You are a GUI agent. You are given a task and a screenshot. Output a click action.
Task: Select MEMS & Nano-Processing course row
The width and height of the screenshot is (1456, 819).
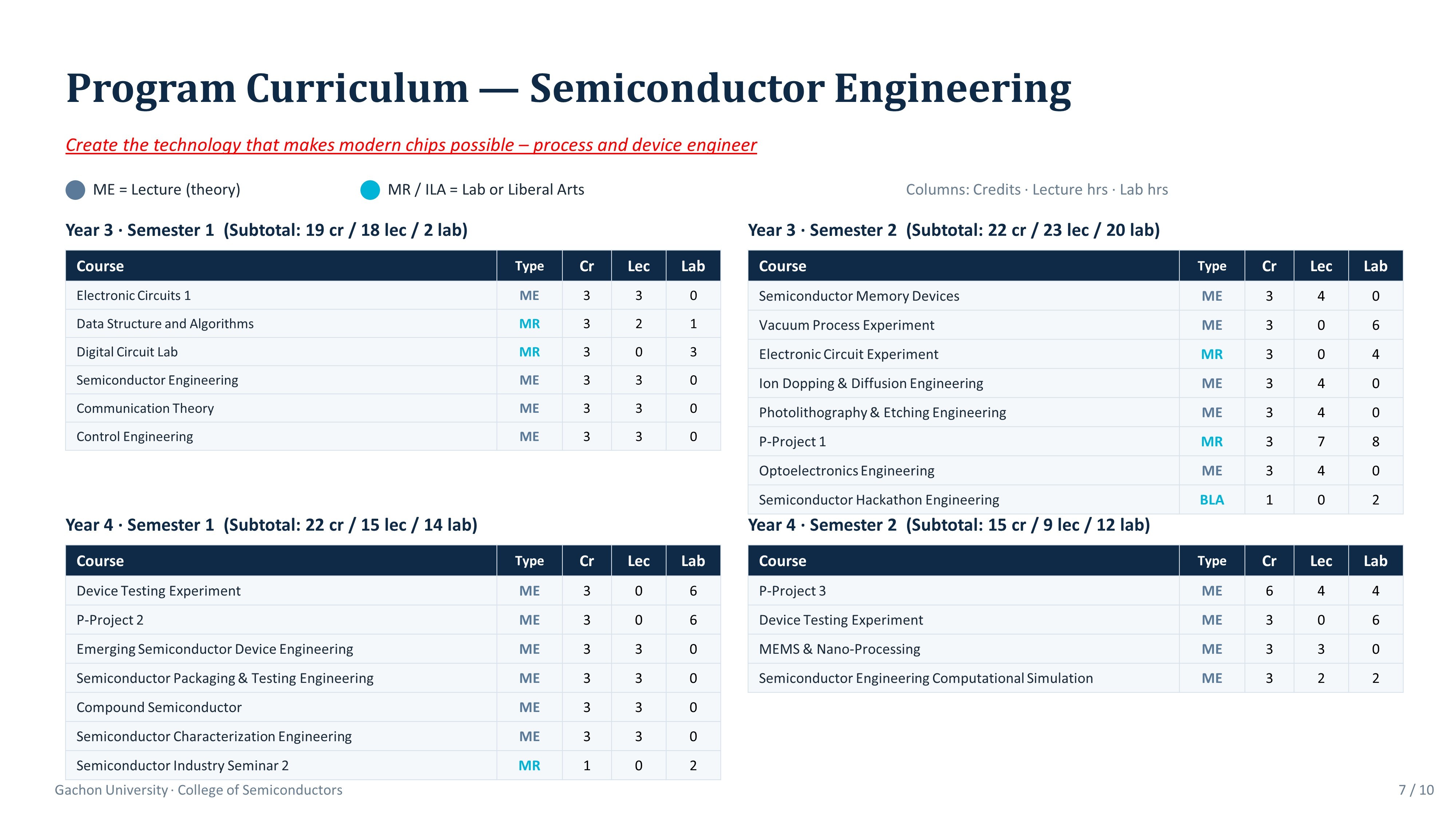pyautogui.click(x=1075, y=649)
